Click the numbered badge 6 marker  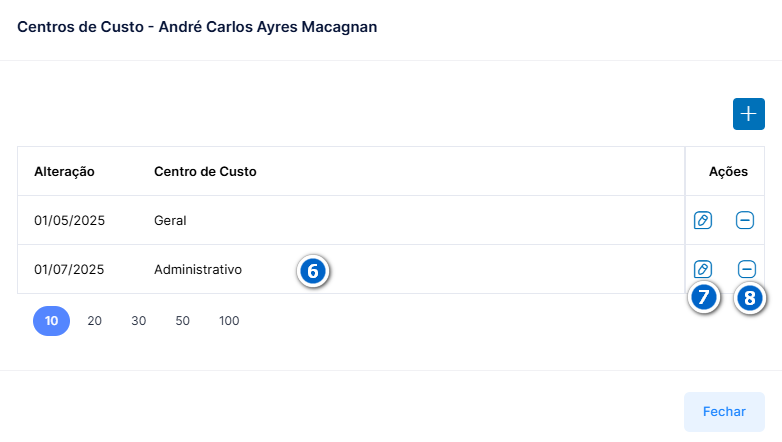313,271
